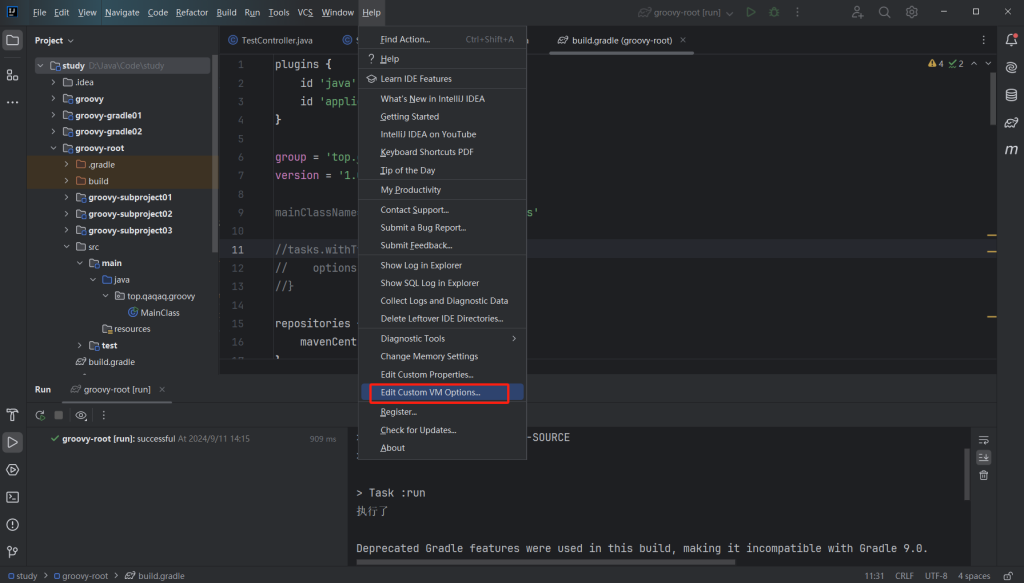Collapse the groovy-root module
The height and width of the screenshot is (583, 1024).
(54, 148)
